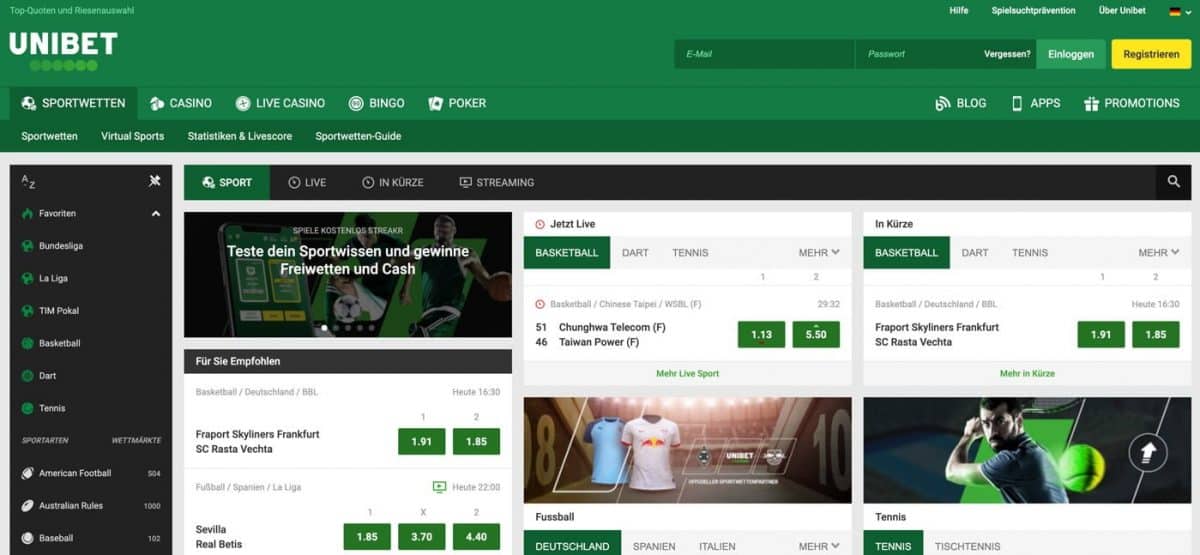This screenshot has height=555, width=1200.
Task: Select odds 1.85 for Sevilla
Action: point(367,537)
